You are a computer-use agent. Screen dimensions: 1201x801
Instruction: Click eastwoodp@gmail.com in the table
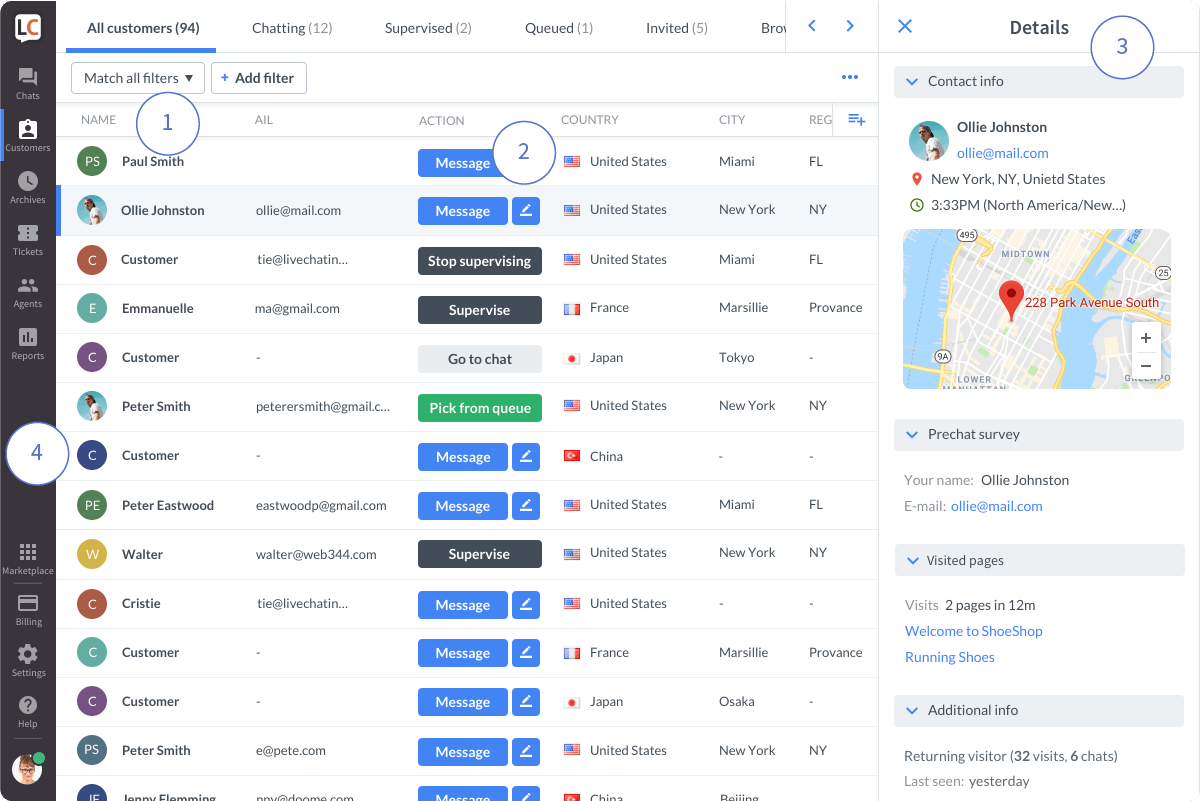point(321,505)
